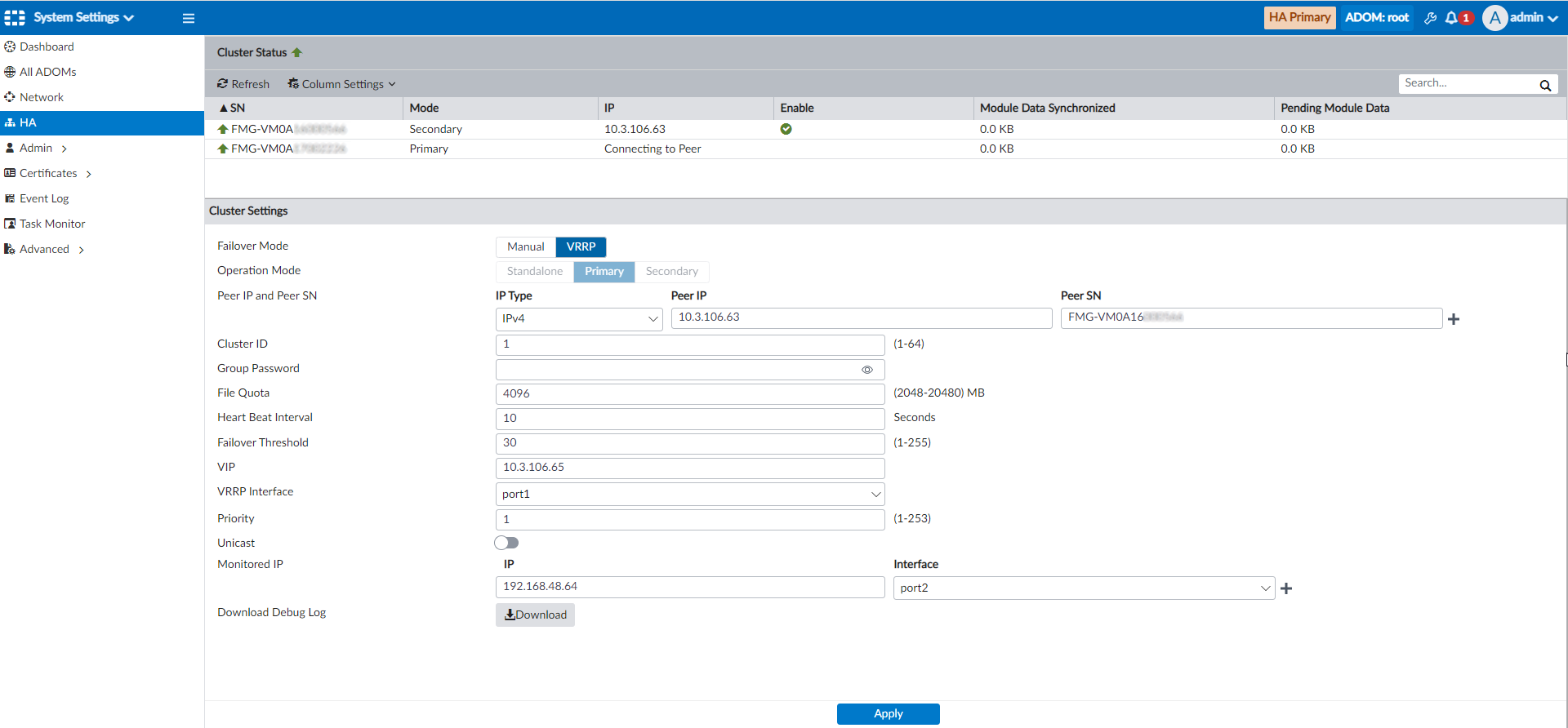Go to Network in the sidebar
This screenshot has width=1568, height=728.
click(42, 97)
